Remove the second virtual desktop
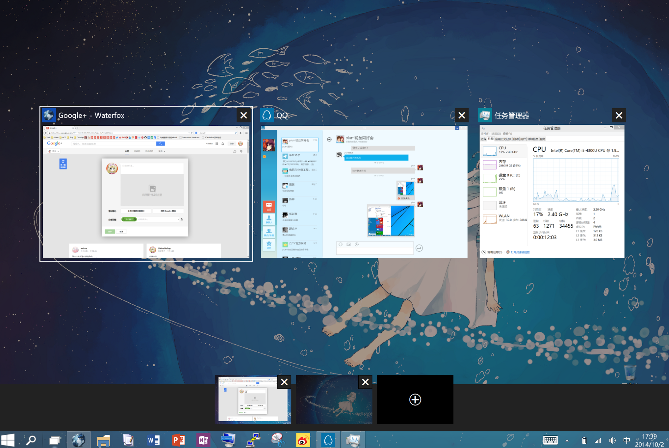This screenshot has width=669, height=448. [365, 382]
